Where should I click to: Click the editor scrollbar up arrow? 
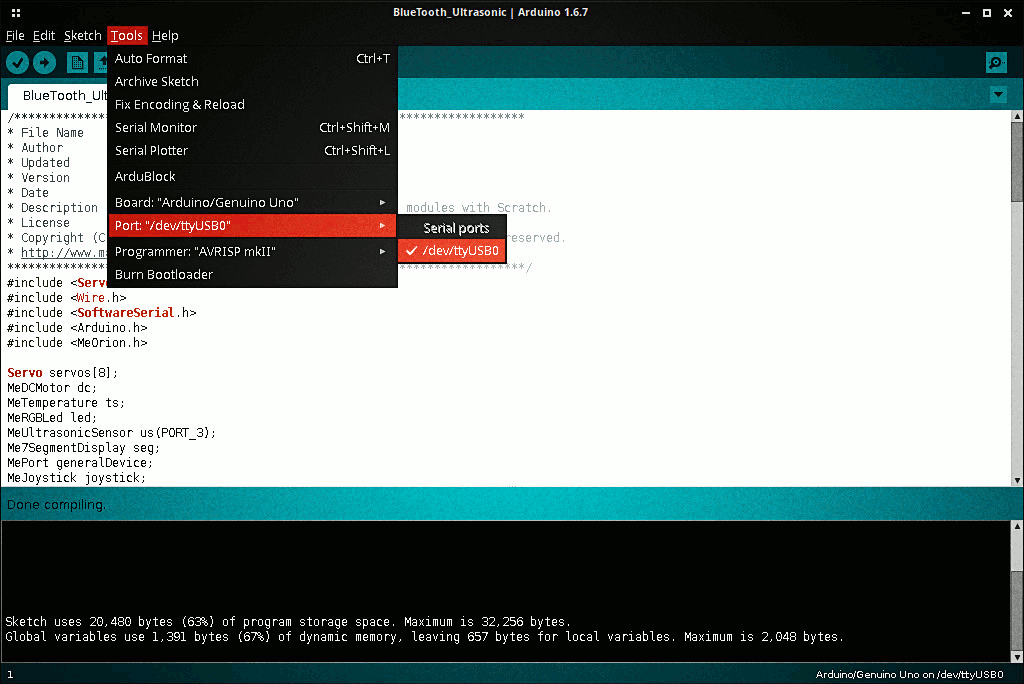[x=1017, y=116]
